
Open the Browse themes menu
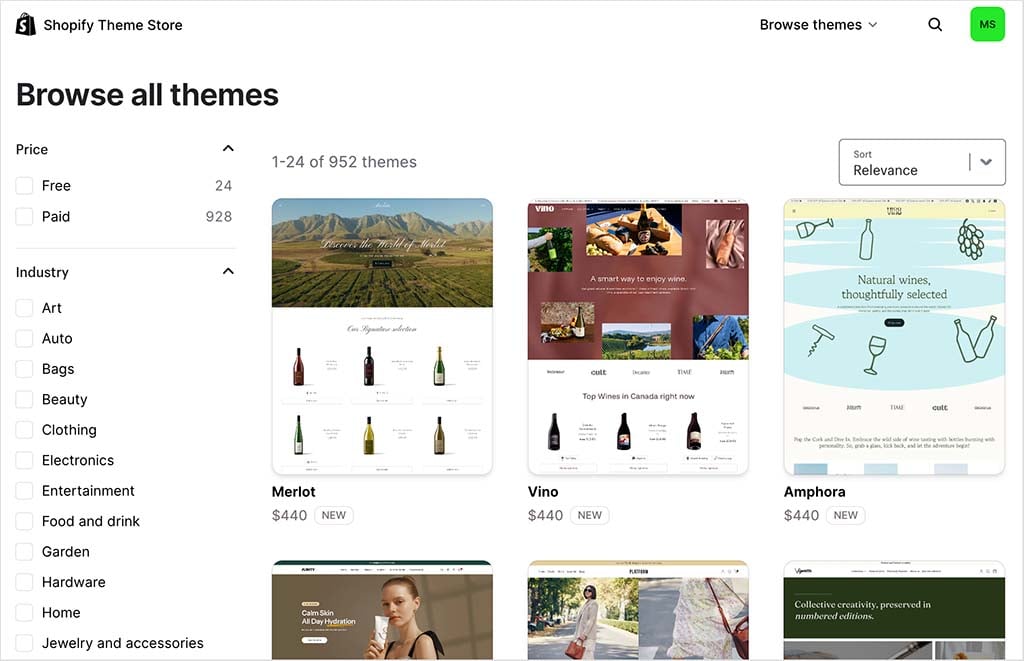818,25
